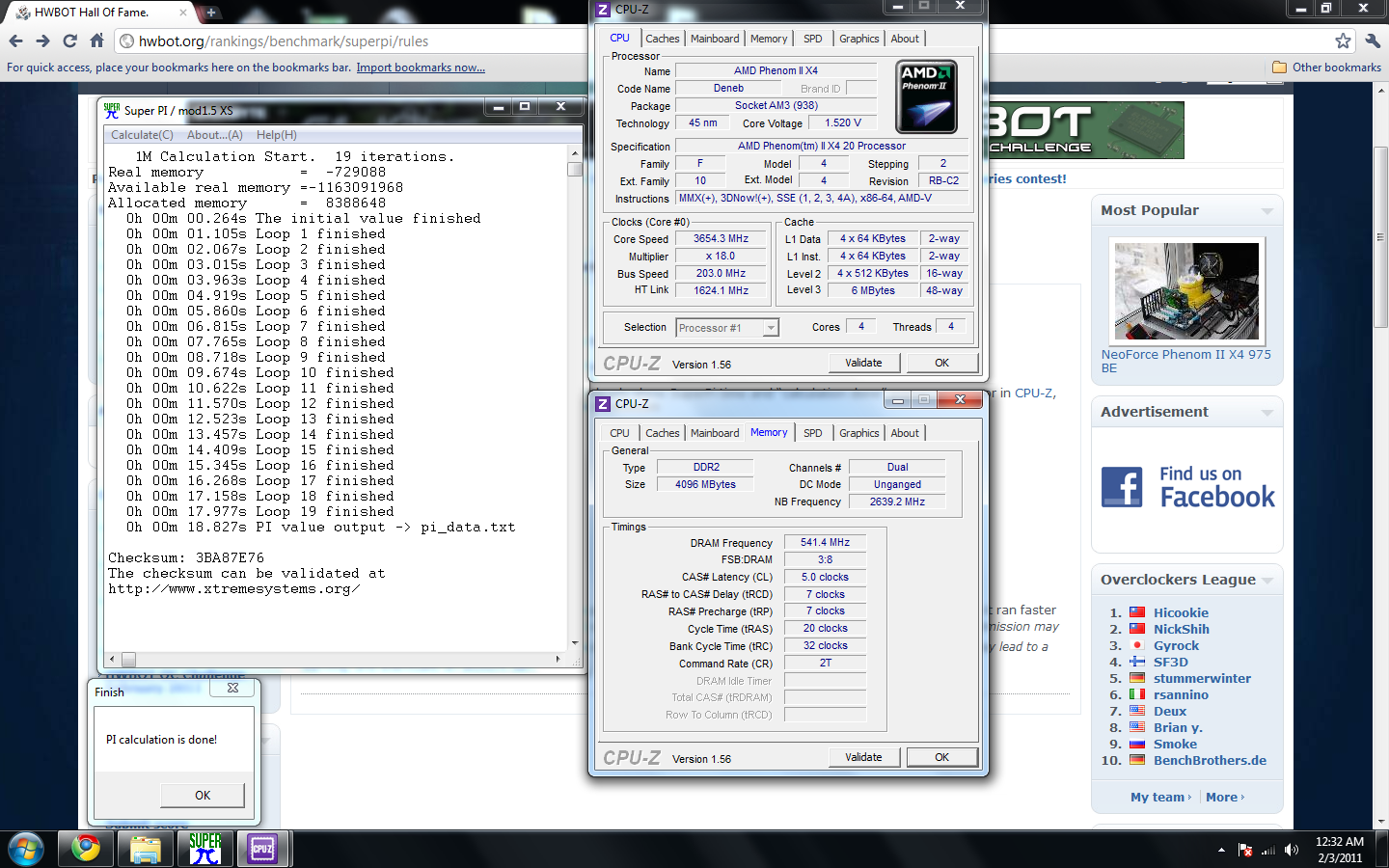Switch to Super PI taskbar button
1389x868 pixels.
[x=204, y=849]
